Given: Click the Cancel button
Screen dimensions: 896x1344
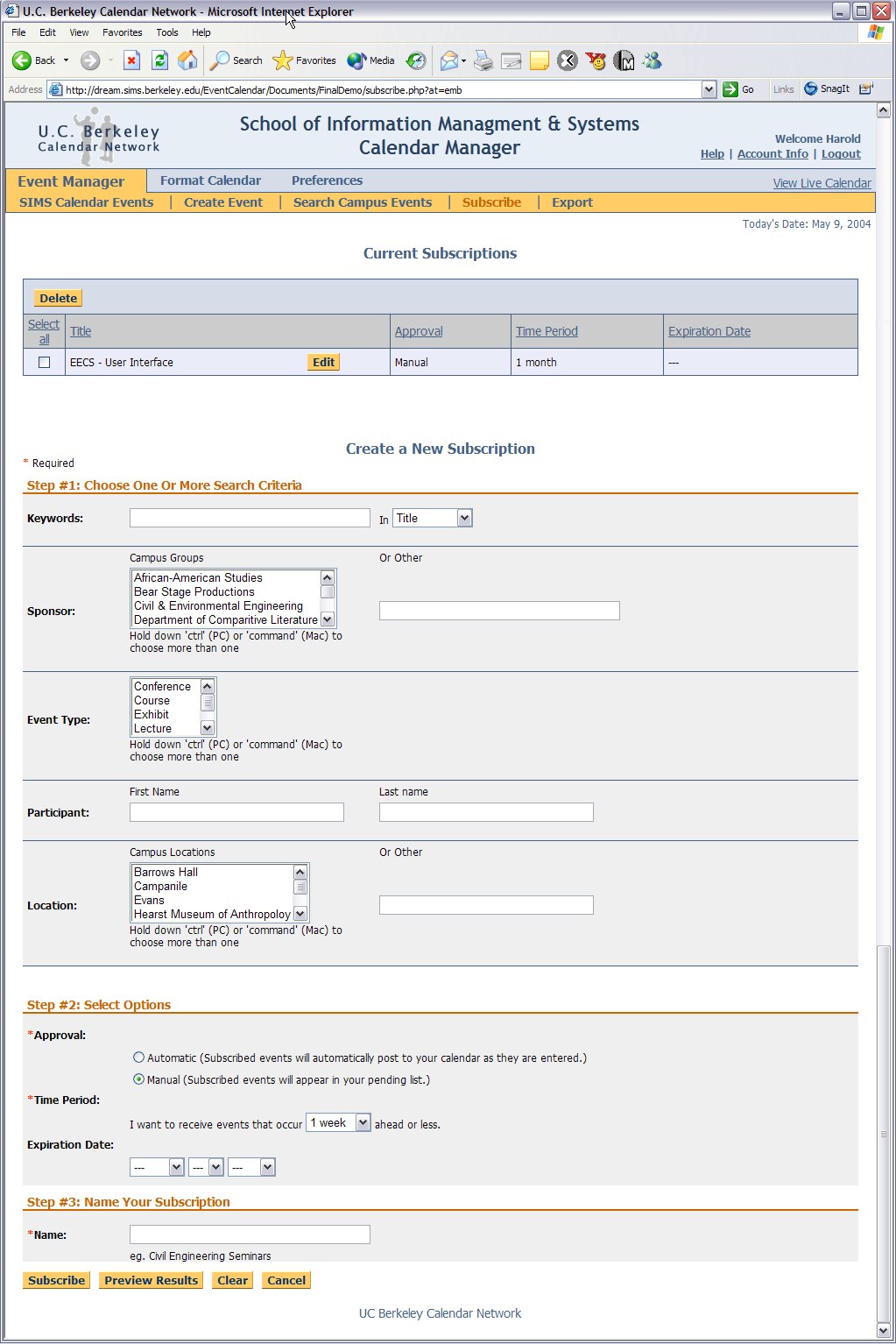Looking at the screenshot, I should tap(286, 1280).
